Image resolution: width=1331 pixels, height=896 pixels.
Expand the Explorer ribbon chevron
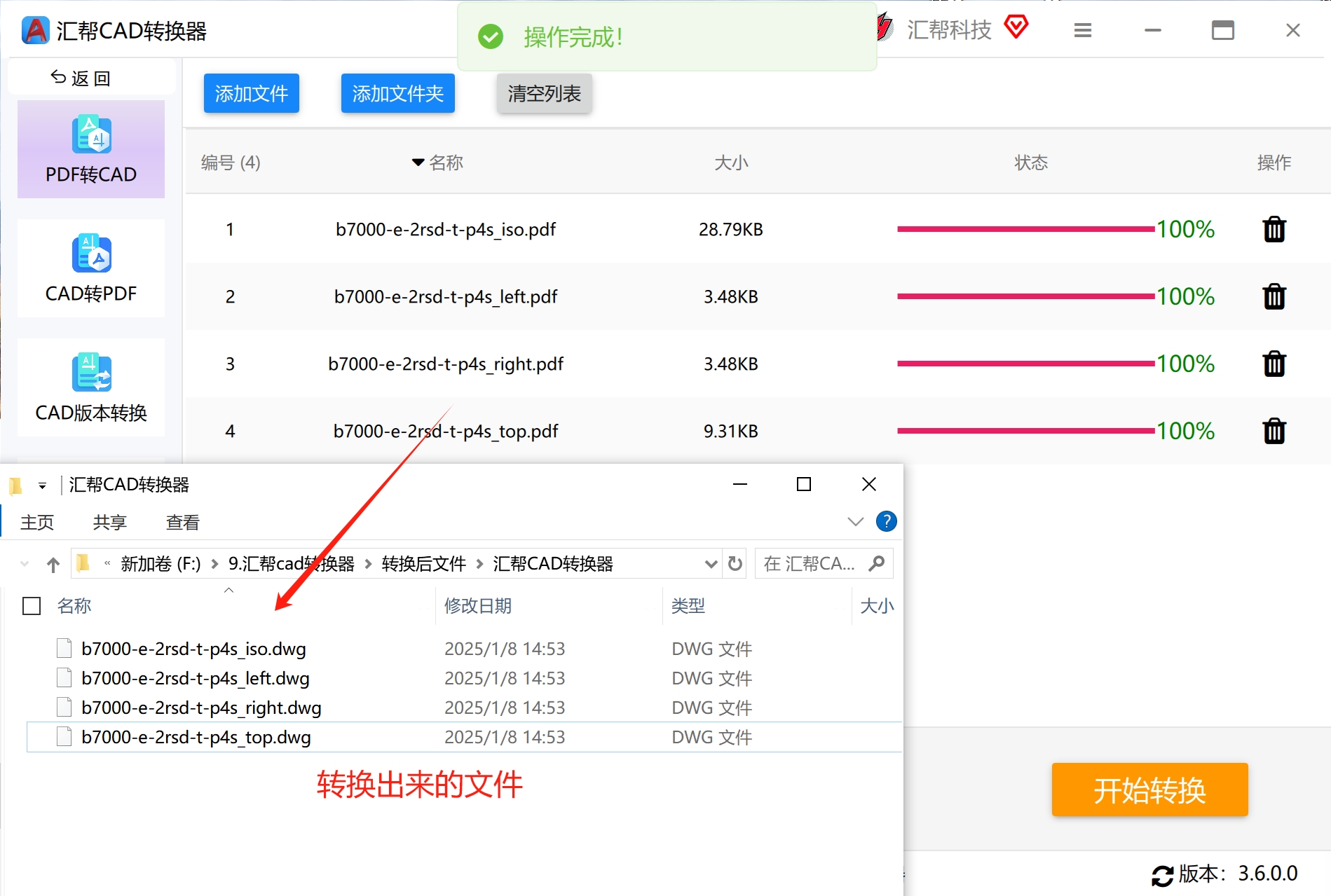pos(855,522)
